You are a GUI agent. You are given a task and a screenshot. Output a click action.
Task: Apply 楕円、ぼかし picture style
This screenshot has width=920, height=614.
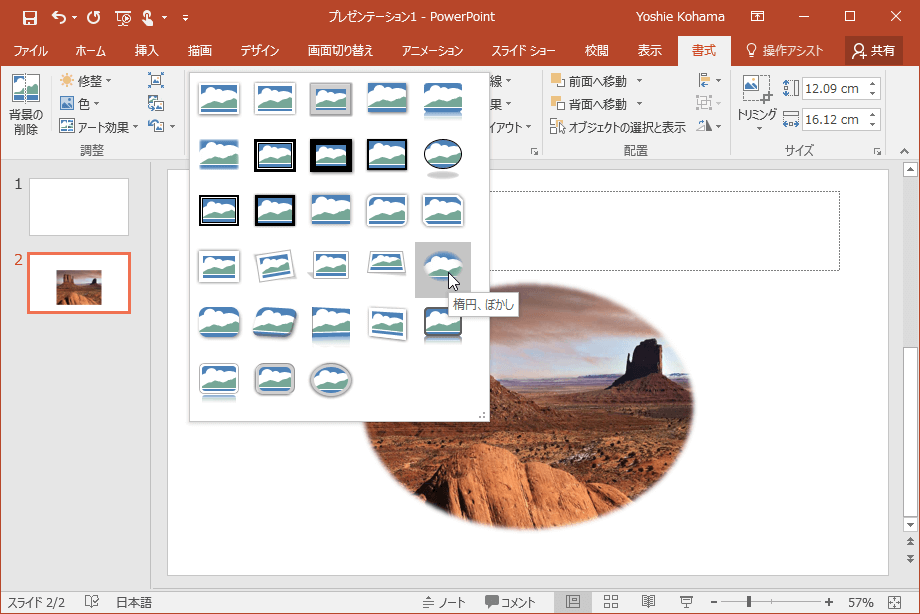pyautogui.click(x=443, y=269)
